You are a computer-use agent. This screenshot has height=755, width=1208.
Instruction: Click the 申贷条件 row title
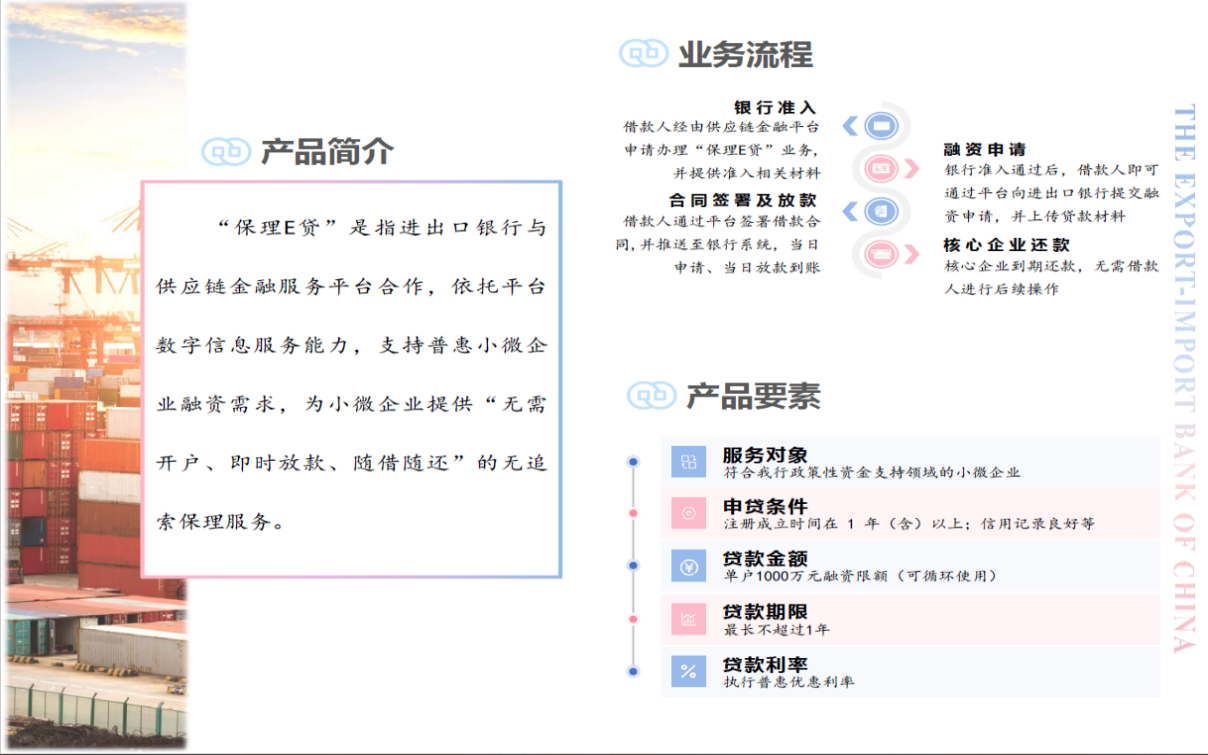tap(765, 507)
